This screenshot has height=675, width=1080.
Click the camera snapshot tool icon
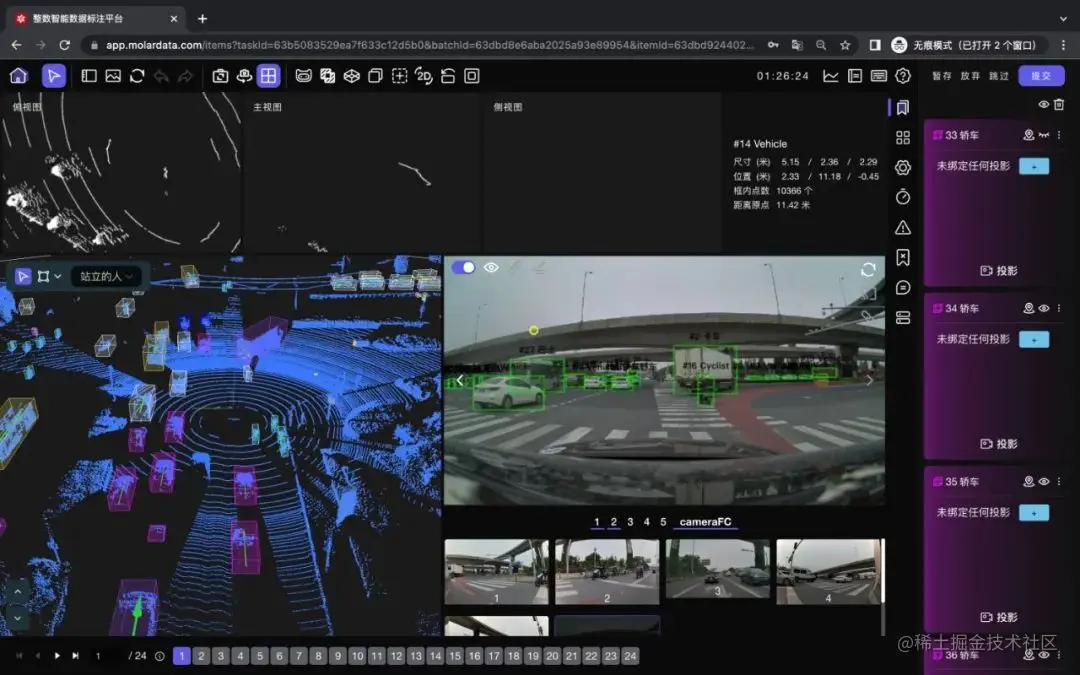(220, 76)
